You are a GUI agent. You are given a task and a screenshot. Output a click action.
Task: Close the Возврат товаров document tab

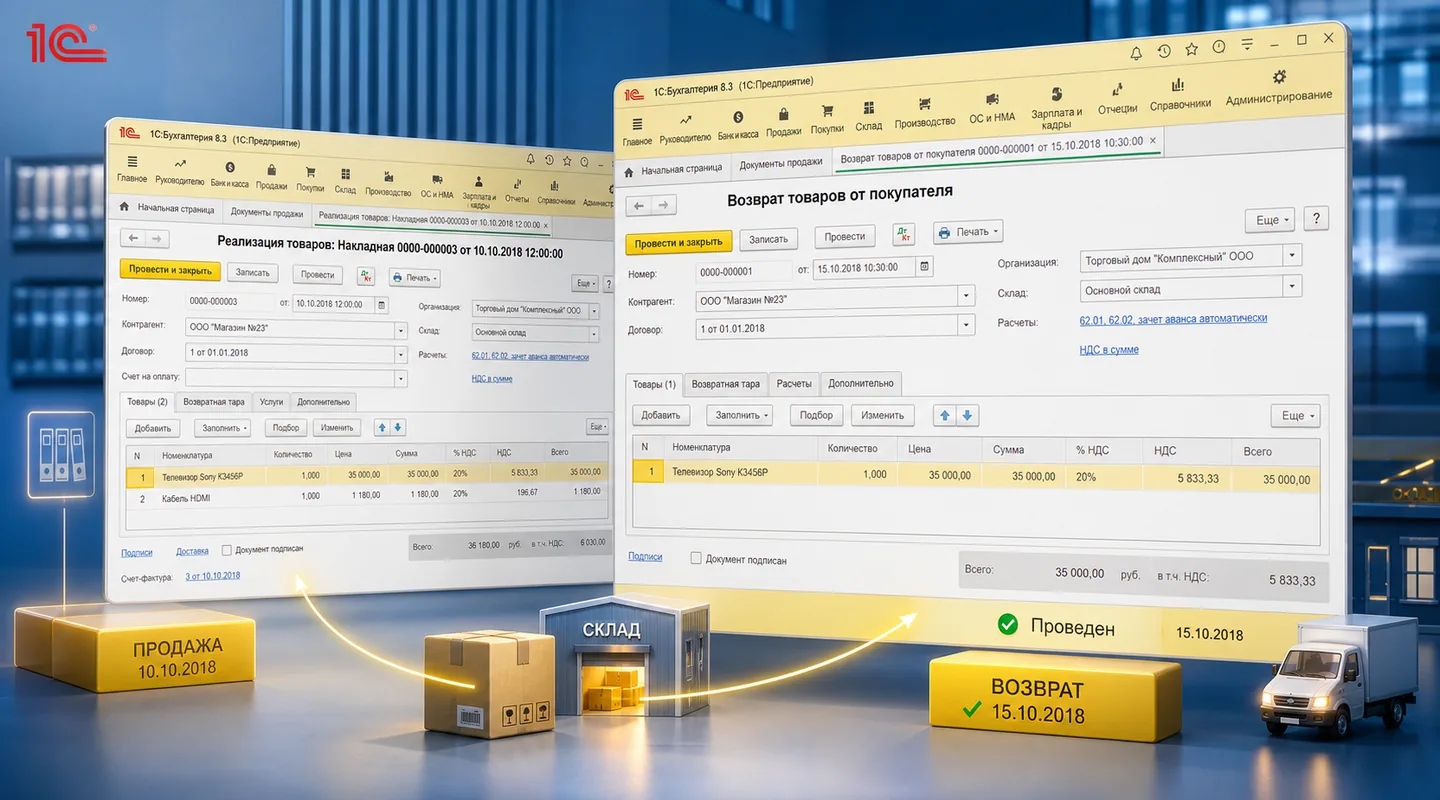1153,141
